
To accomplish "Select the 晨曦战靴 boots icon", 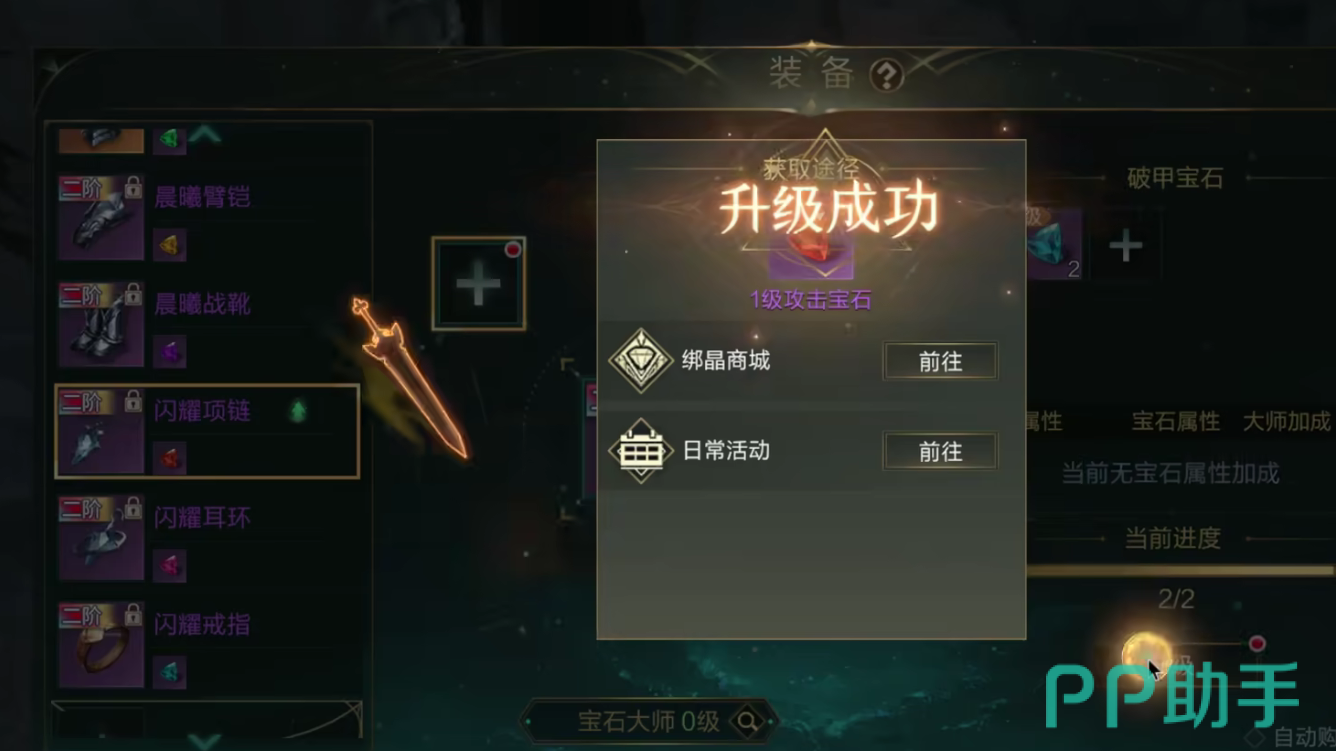I will (x=101, y=324).
